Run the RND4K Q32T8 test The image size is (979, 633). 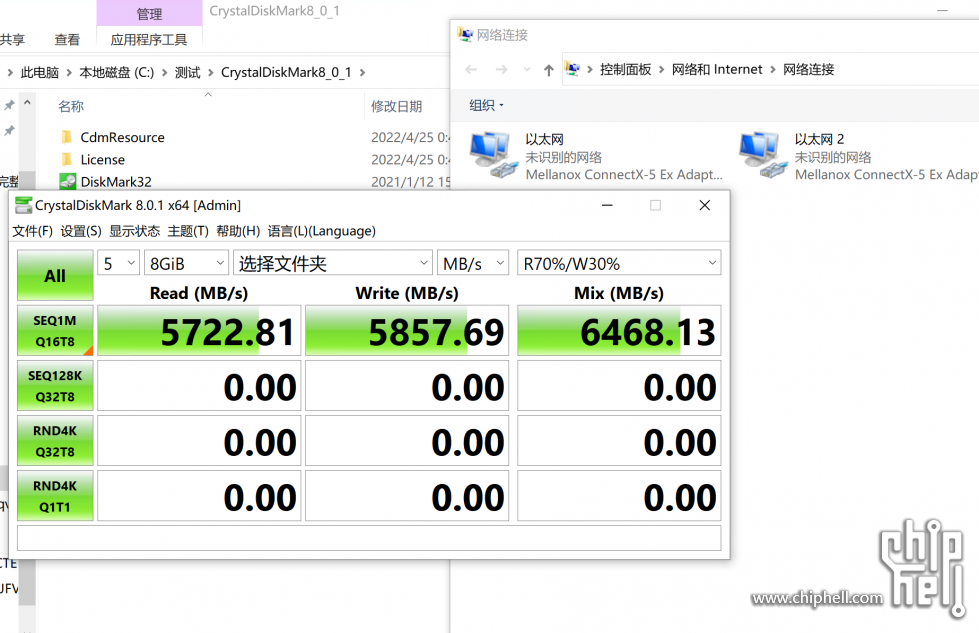(x=55, y=441)
